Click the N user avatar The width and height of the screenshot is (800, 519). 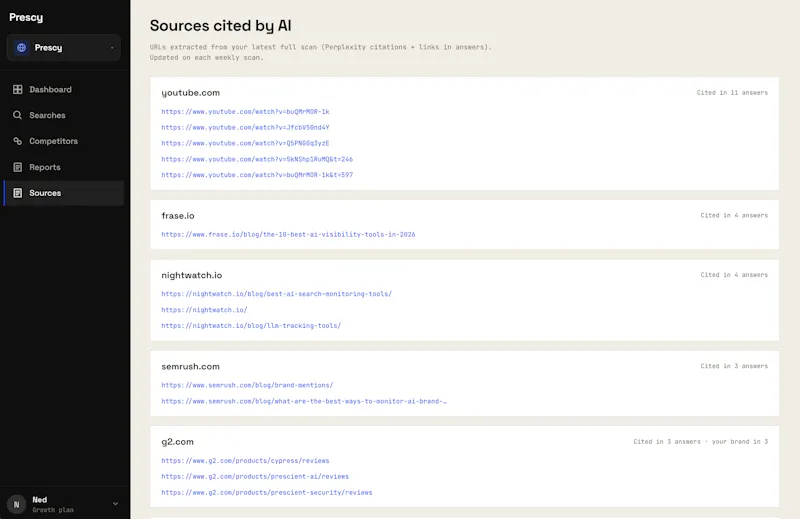(x=16, y=504)
